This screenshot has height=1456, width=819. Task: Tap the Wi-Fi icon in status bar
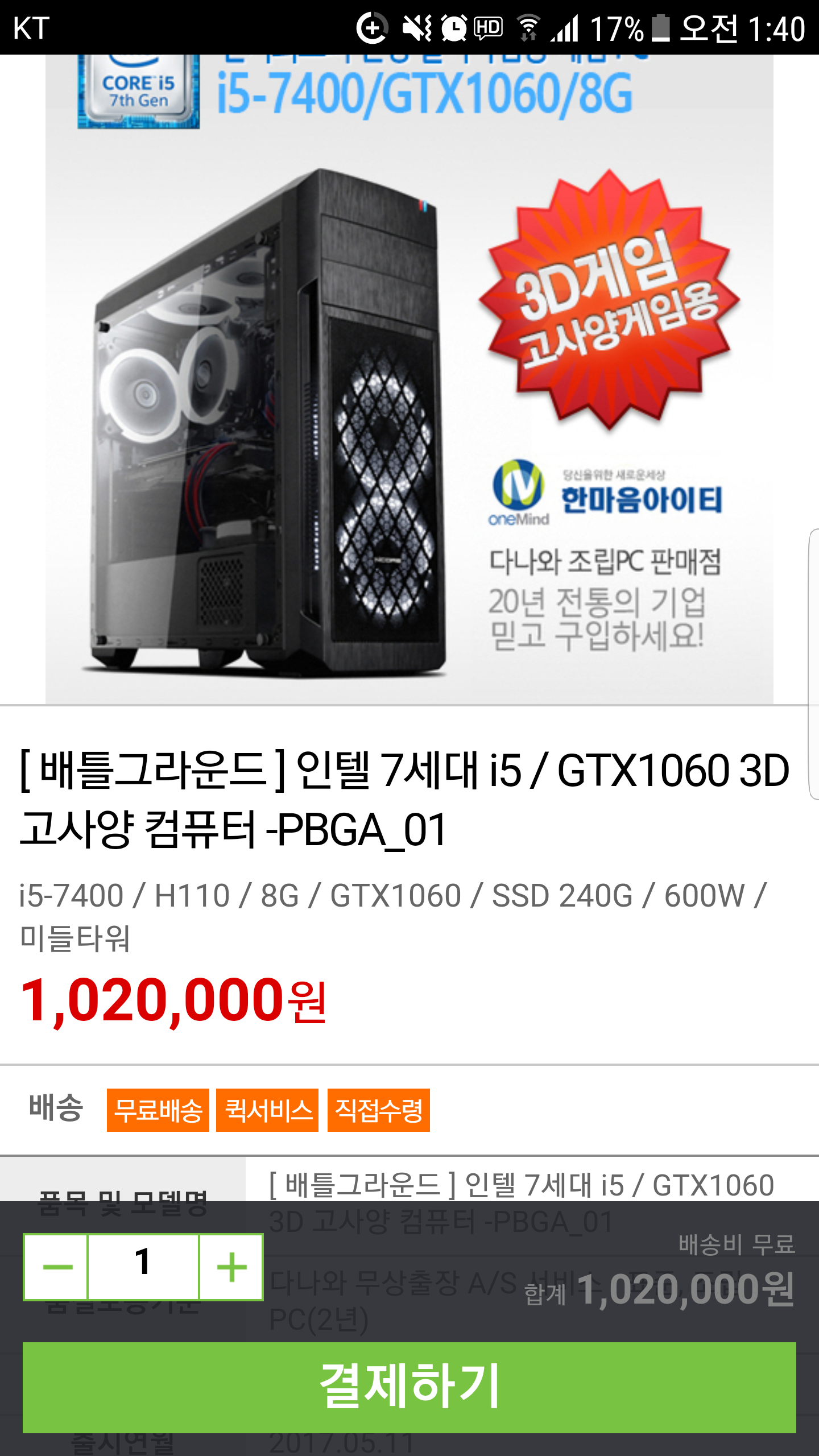tap(529, 28)
